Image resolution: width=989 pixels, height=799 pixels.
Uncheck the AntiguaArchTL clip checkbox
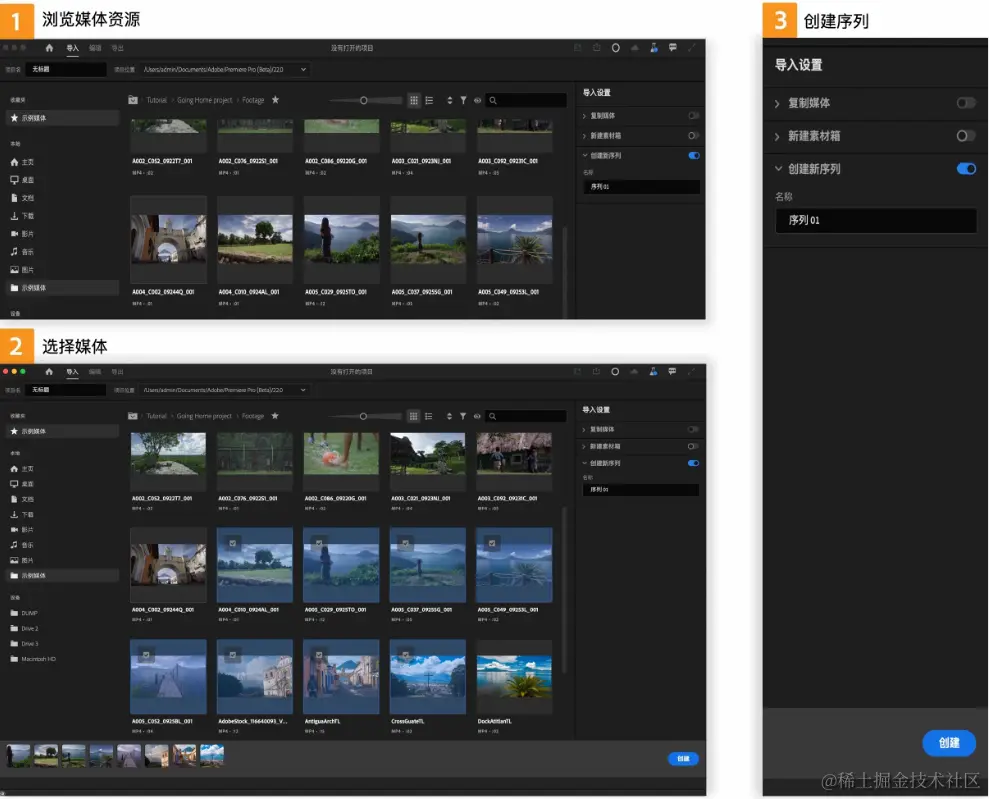click(319, 655)
